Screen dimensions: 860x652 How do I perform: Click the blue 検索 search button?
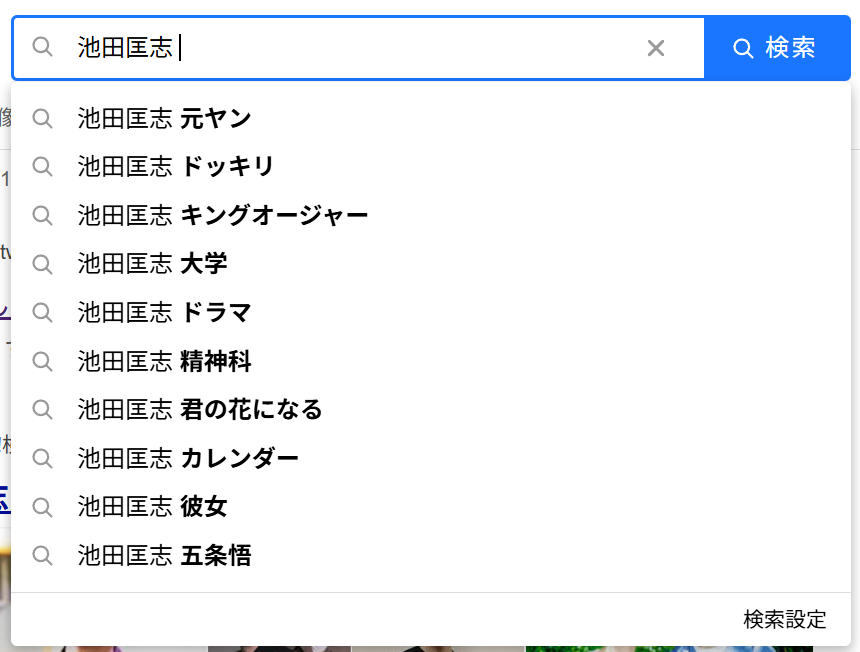tap(777, 48)
